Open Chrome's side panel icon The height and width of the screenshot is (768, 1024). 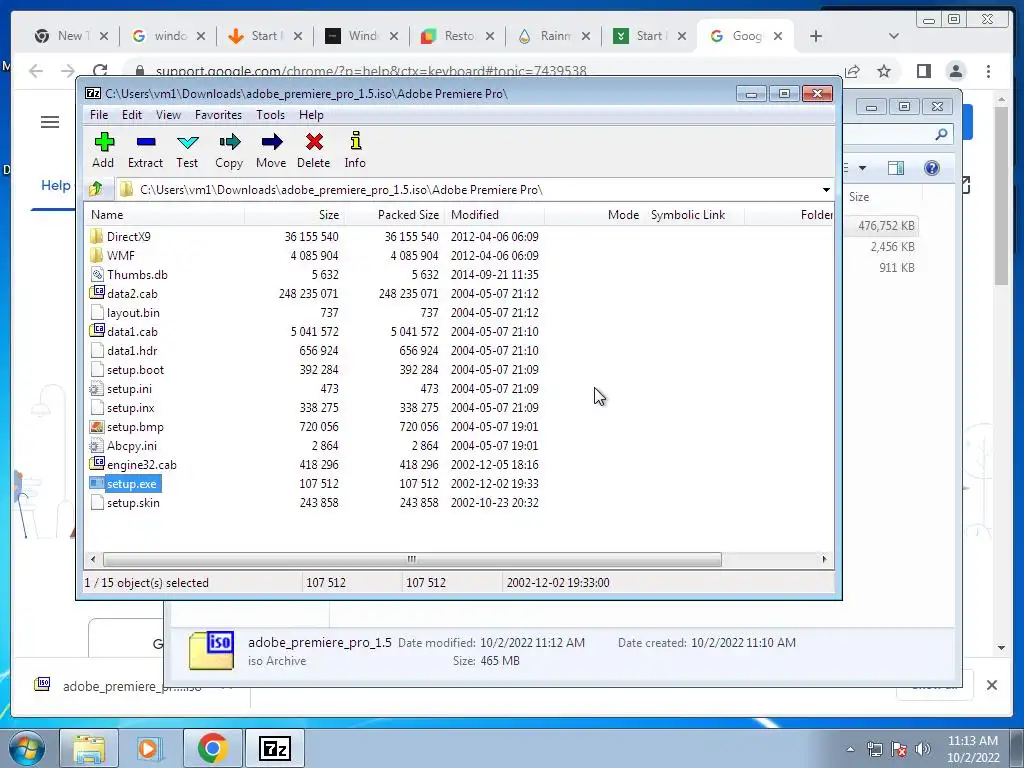[x=923, y=71]
